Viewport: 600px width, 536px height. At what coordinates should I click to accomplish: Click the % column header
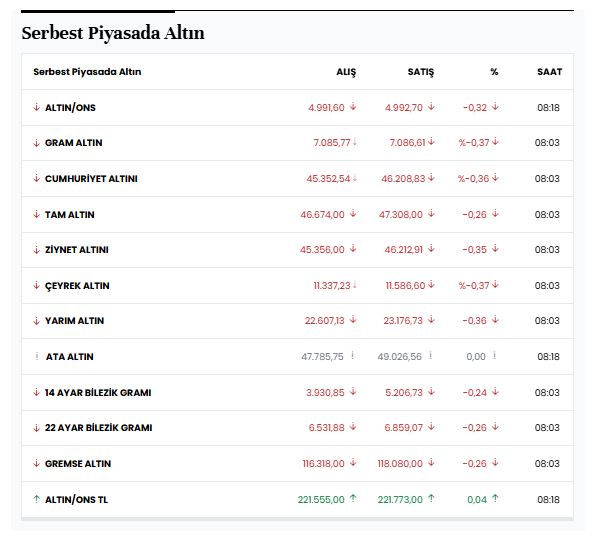[x=494, y=72]
